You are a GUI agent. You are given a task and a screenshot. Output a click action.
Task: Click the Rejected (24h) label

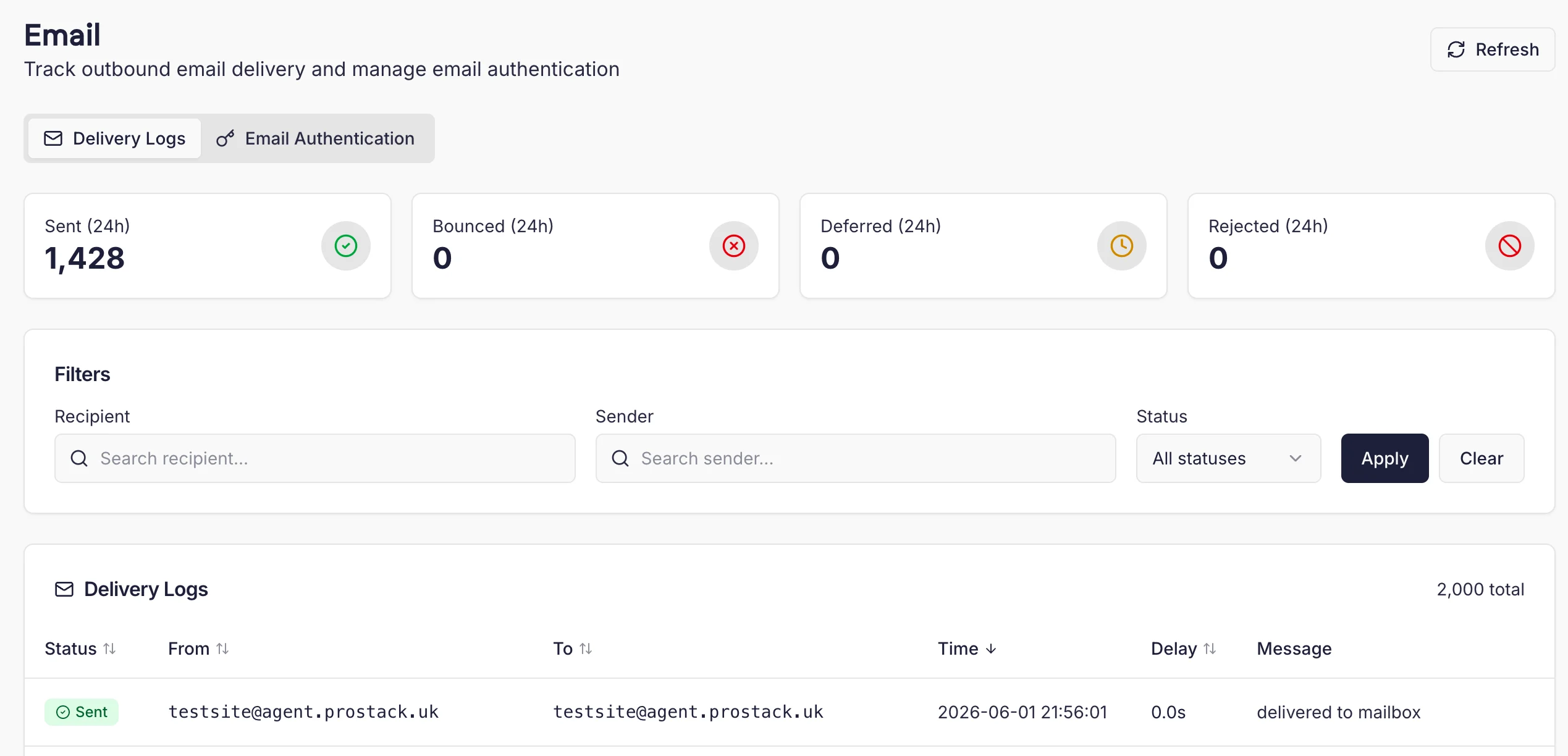[1268, 226]
